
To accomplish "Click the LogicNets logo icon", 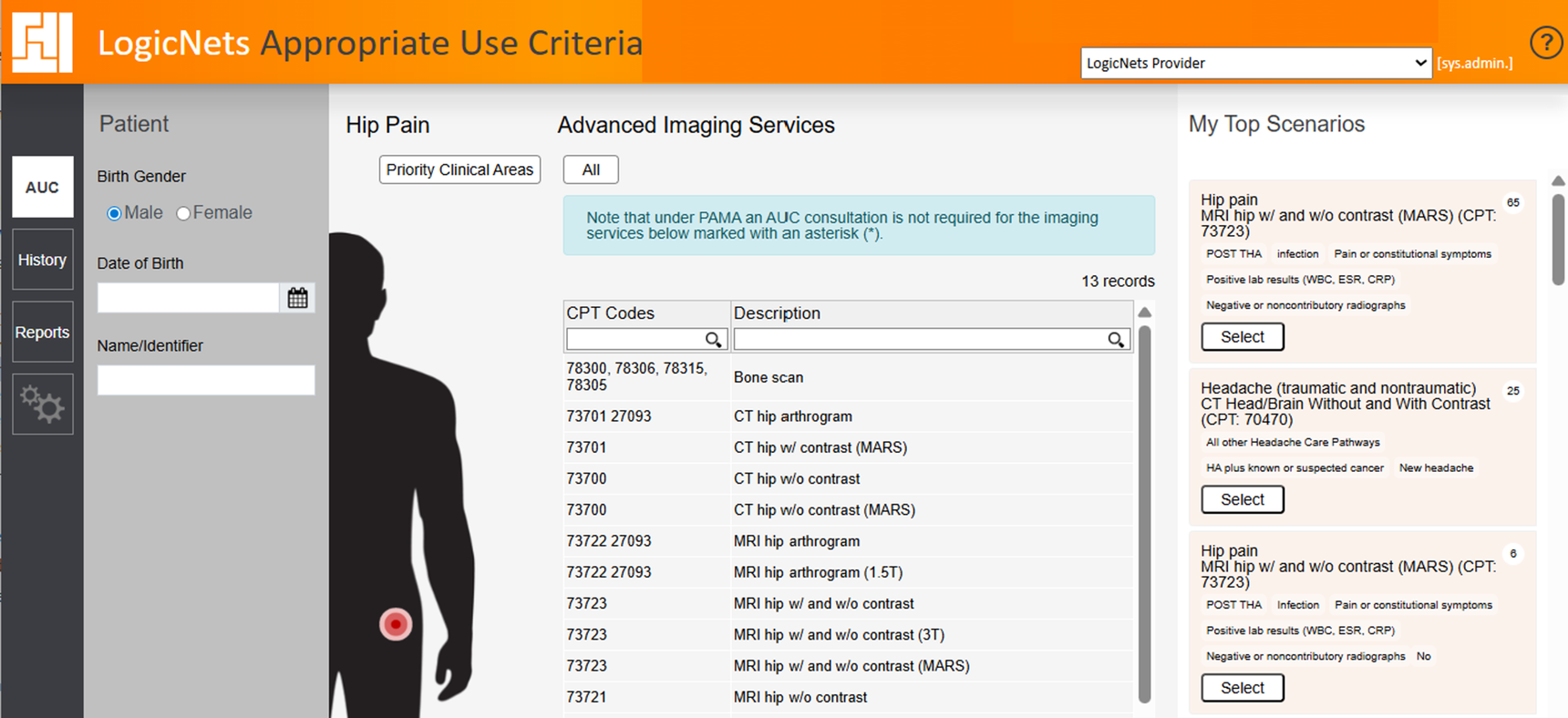I will (42, 42).
